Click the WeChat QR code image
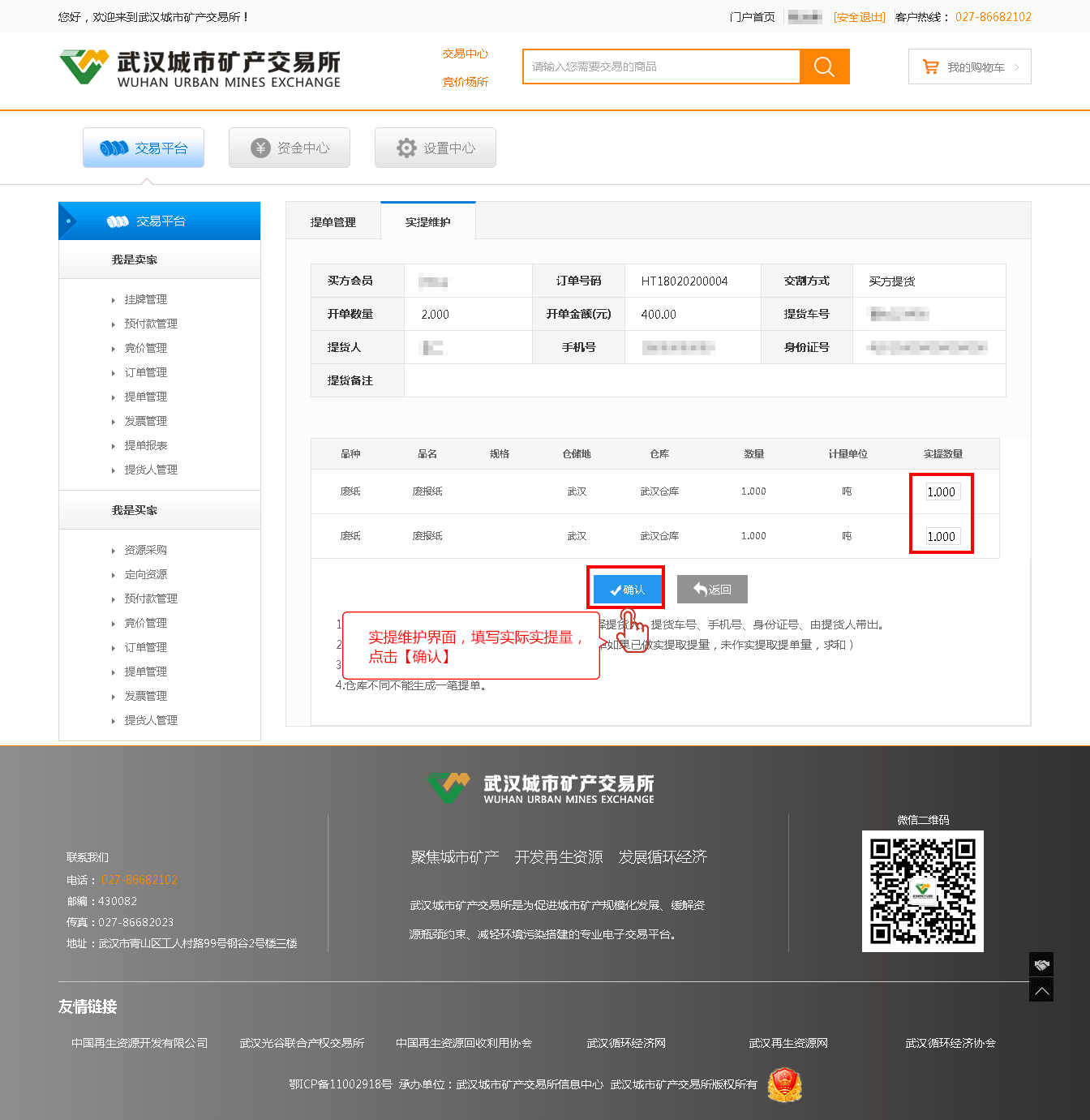 tap(922, 891)
